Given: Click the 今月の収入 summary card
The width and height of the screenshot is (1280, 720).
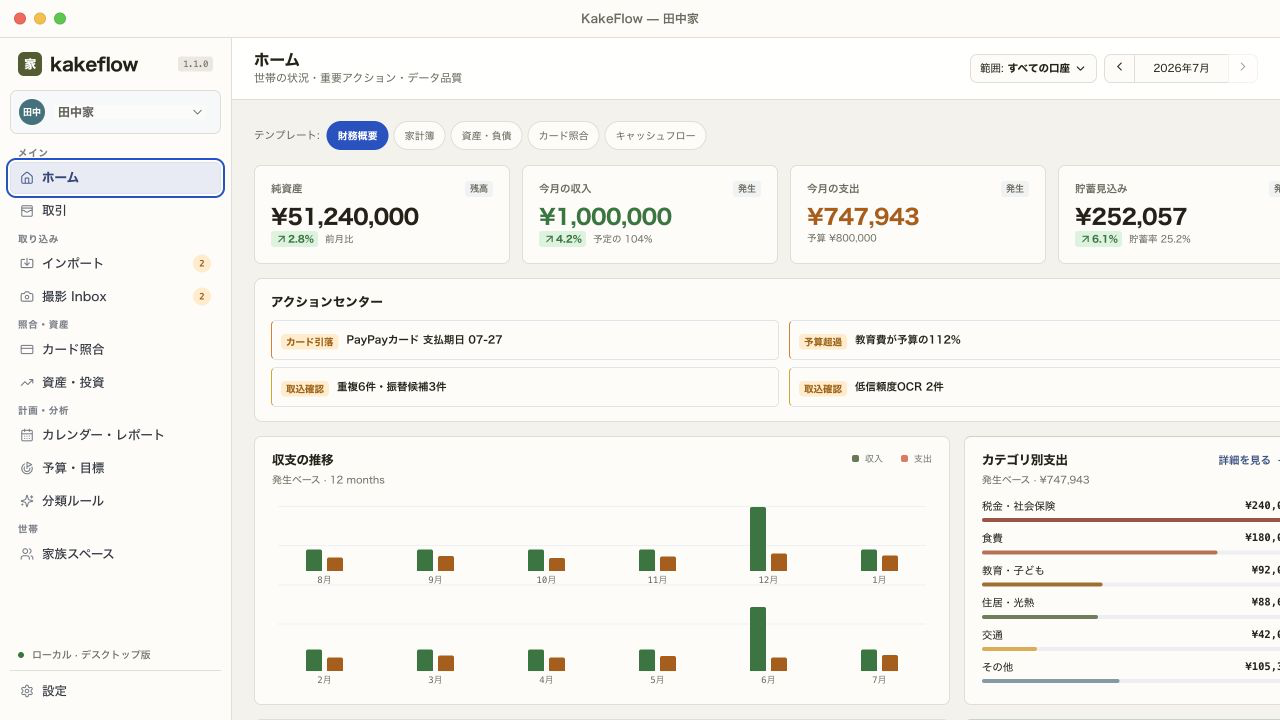Looking at the screenshot, I should pos(650,214).
